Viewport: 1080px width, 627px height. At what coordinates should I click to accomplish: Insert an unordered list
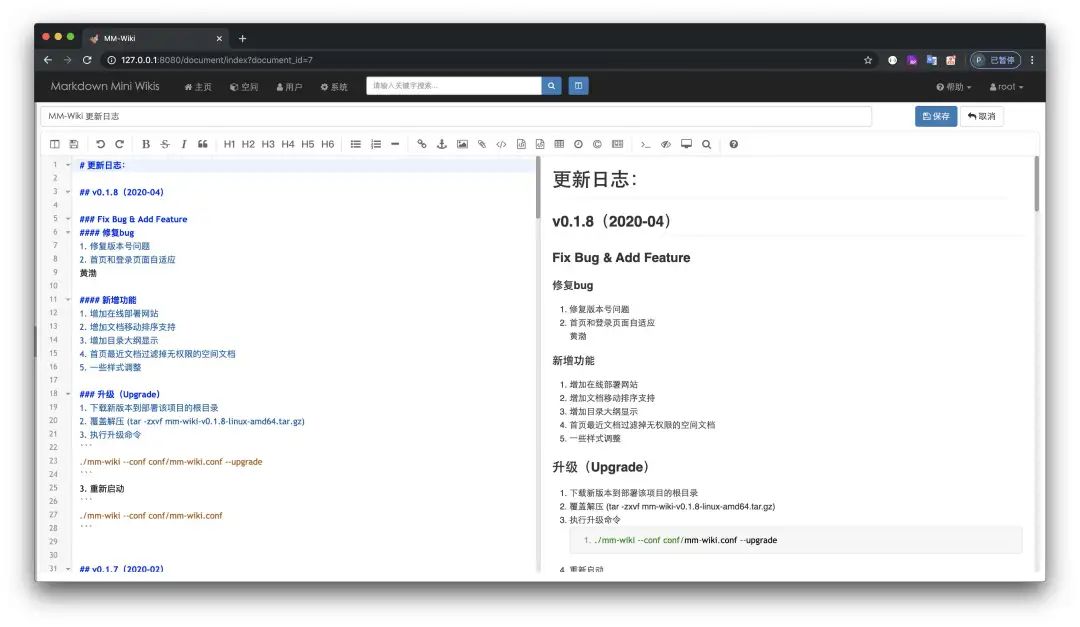pos(356,144)
